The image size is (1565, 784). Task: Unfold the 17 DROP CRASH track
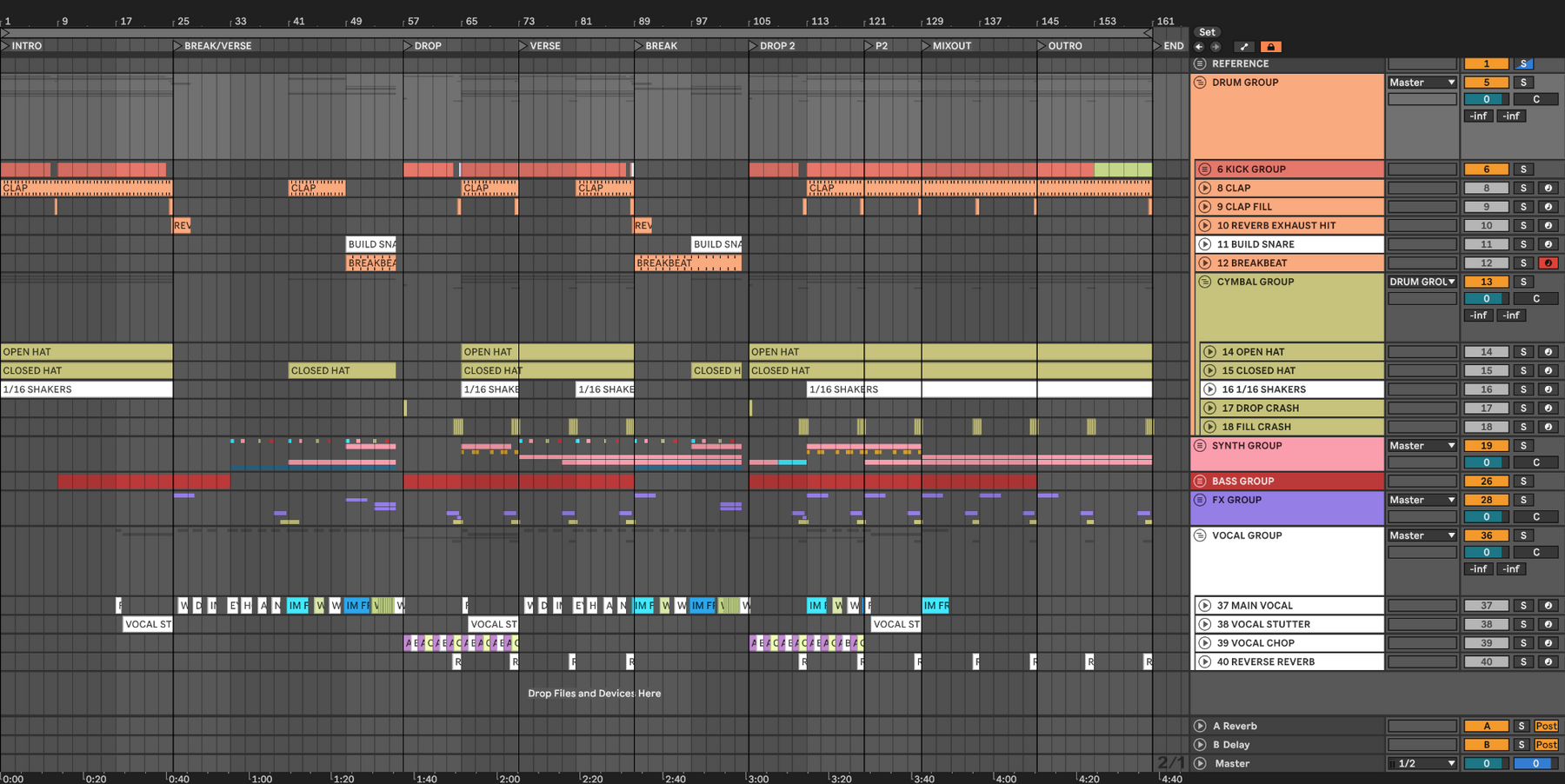1210,408
